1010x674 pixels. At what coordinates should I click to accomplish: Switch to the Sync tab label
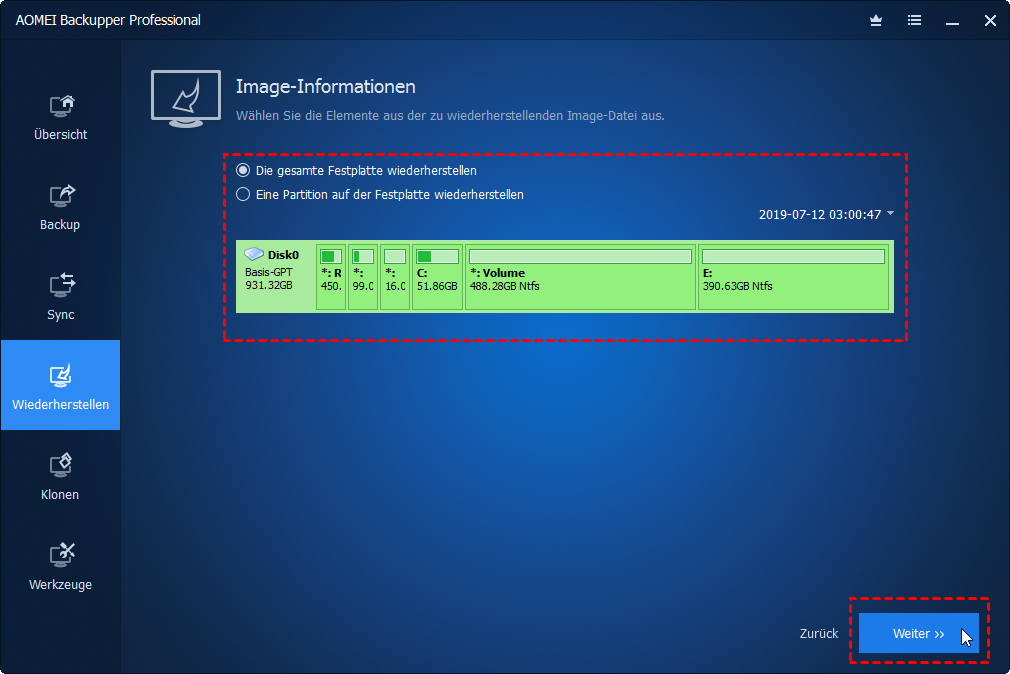click(x=61, y=315)
